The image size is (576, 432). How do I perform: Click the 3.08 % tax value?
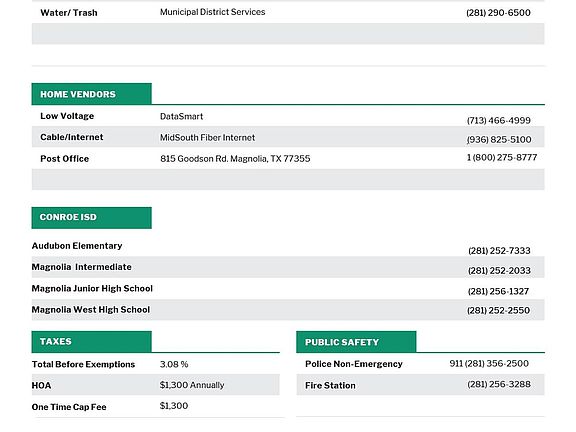[x=174, y=364]
